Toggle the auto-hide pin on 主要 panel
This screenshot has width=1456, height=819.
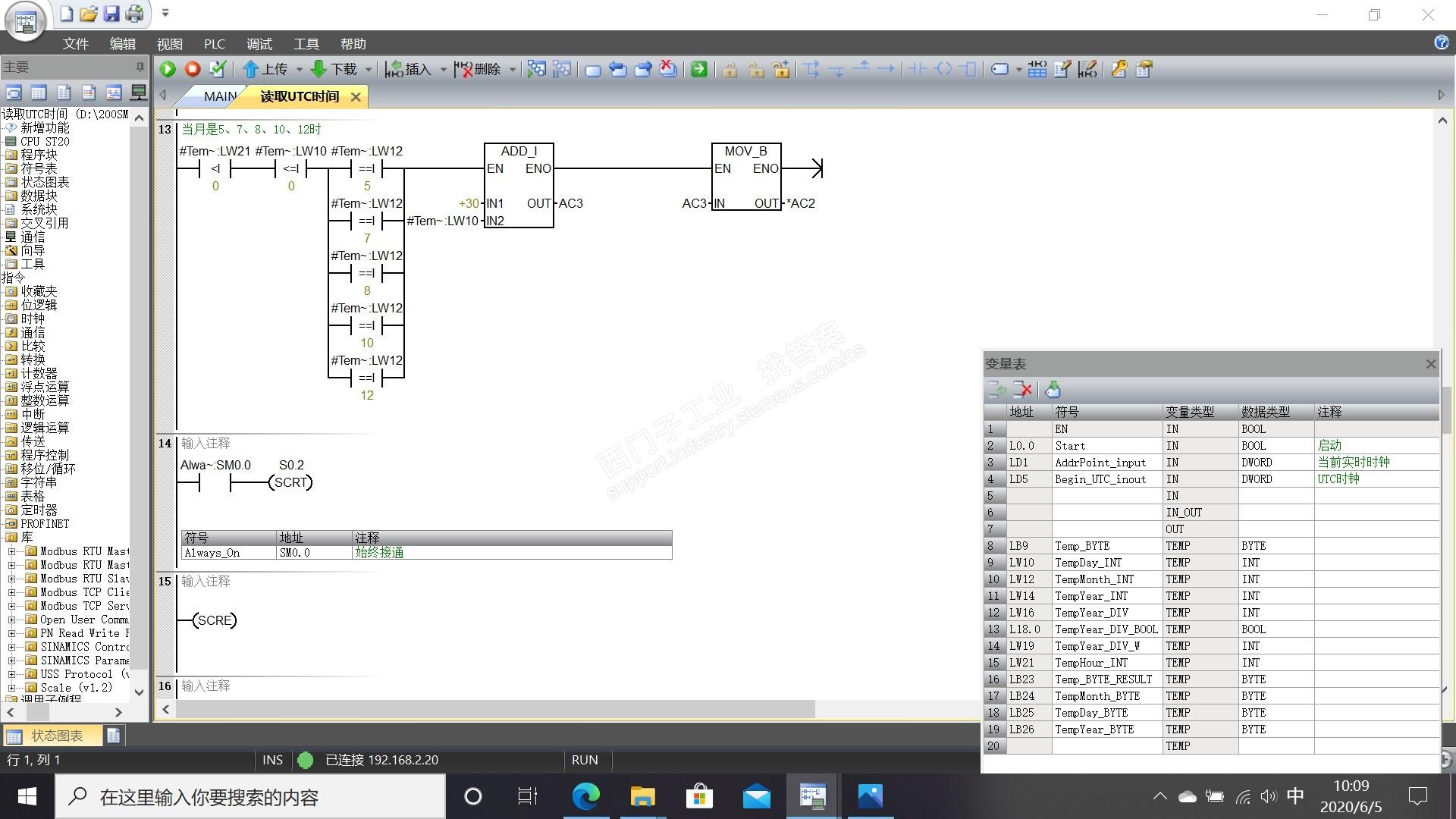coord(140,67)
